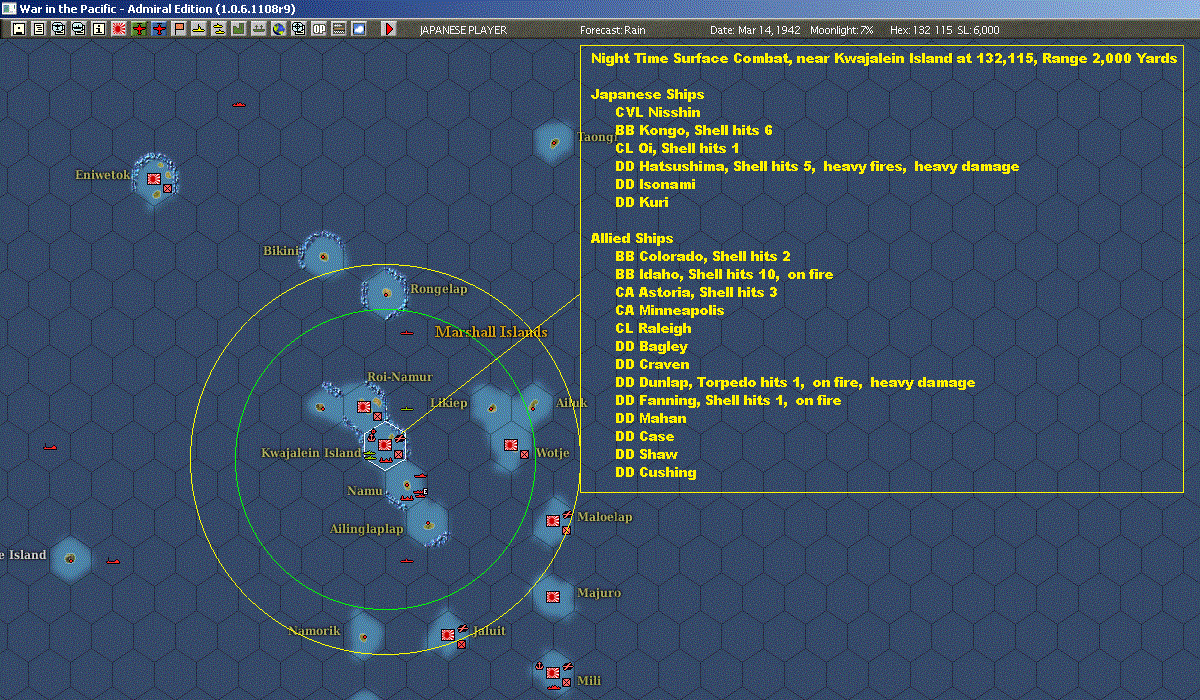The height and width of the screenshot is (700, 1200).
Task: Select the Japanese base flag at Majuro
Action: [x=552, y=595]
